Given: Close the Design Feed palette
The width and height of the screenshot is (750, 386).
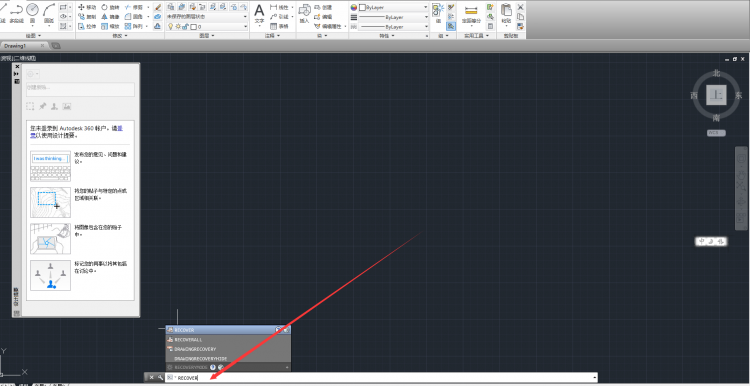Looking at the screenshot, I should tap(17, 66).
